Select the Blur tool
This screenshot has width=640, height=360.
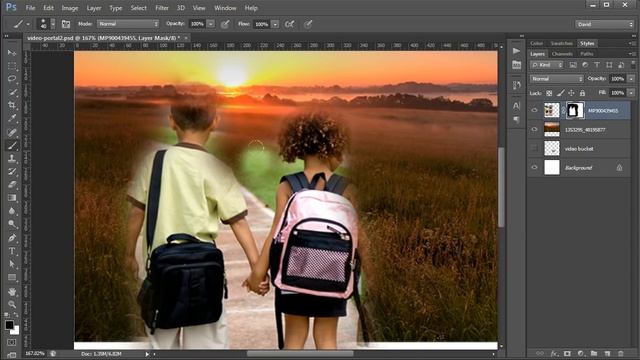[12, 211]
